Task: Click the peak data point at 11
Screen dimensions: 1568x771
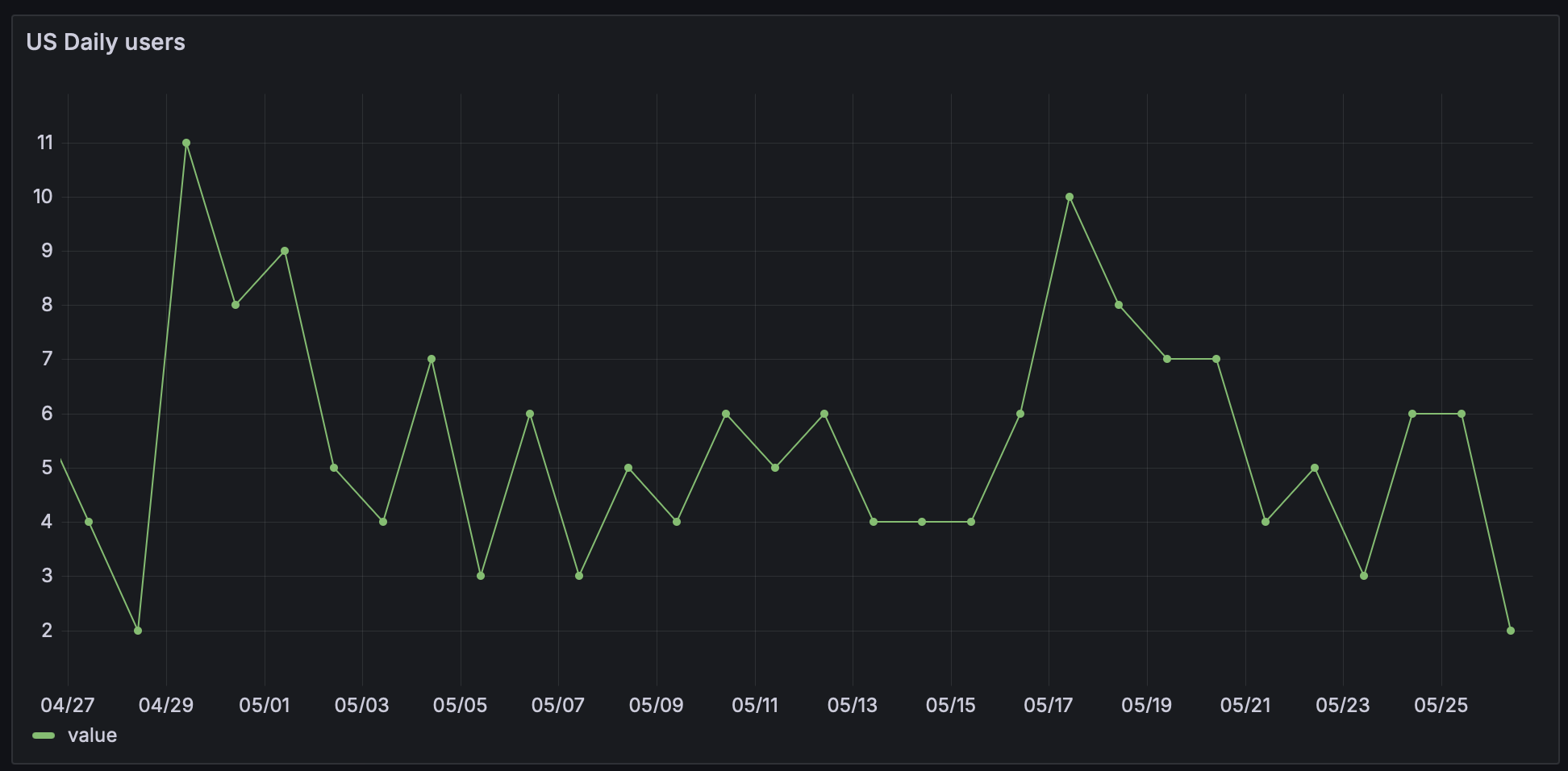Action: 186,143
